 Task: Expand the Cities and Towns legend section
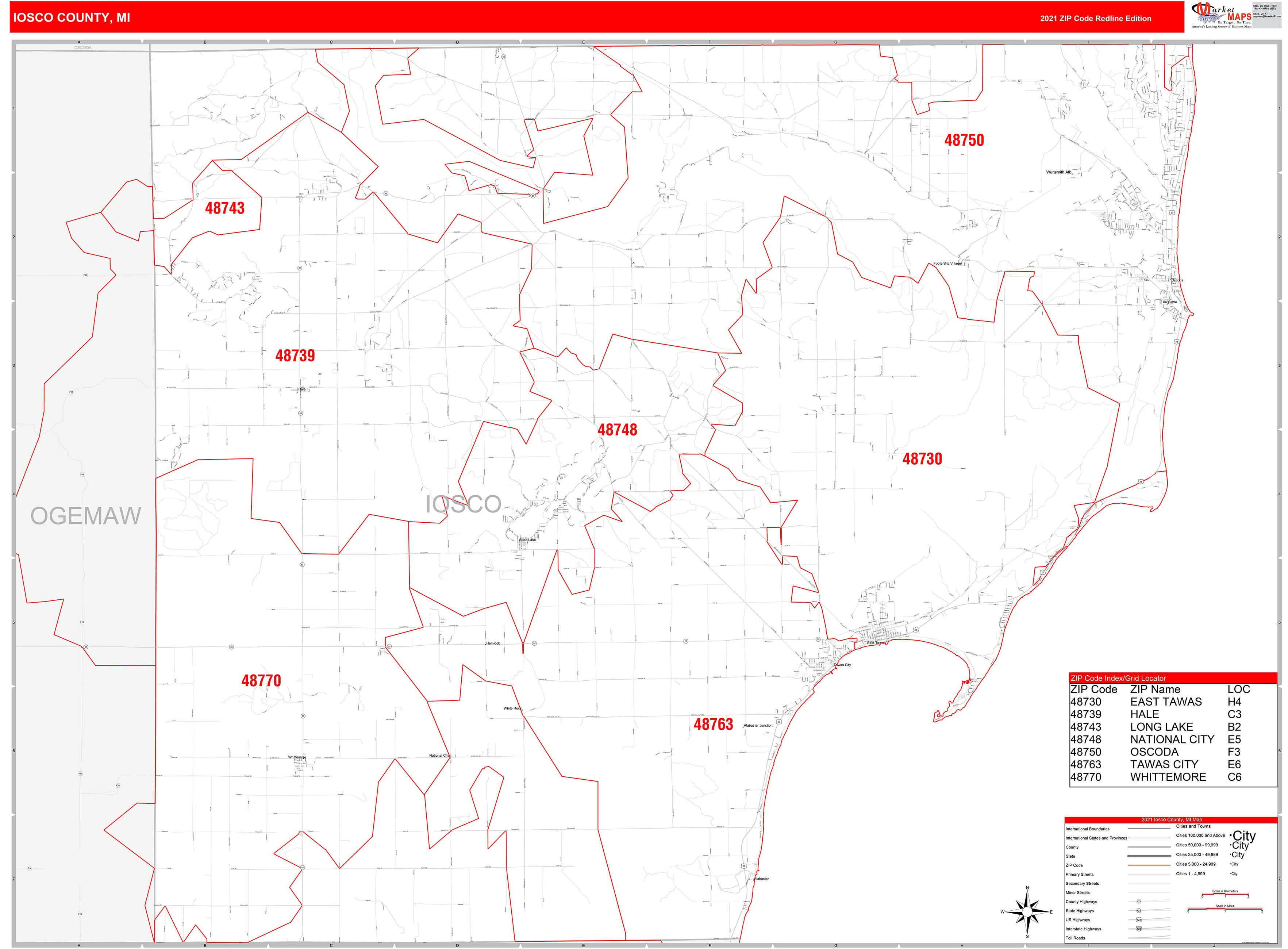(x=1193, y=827)
